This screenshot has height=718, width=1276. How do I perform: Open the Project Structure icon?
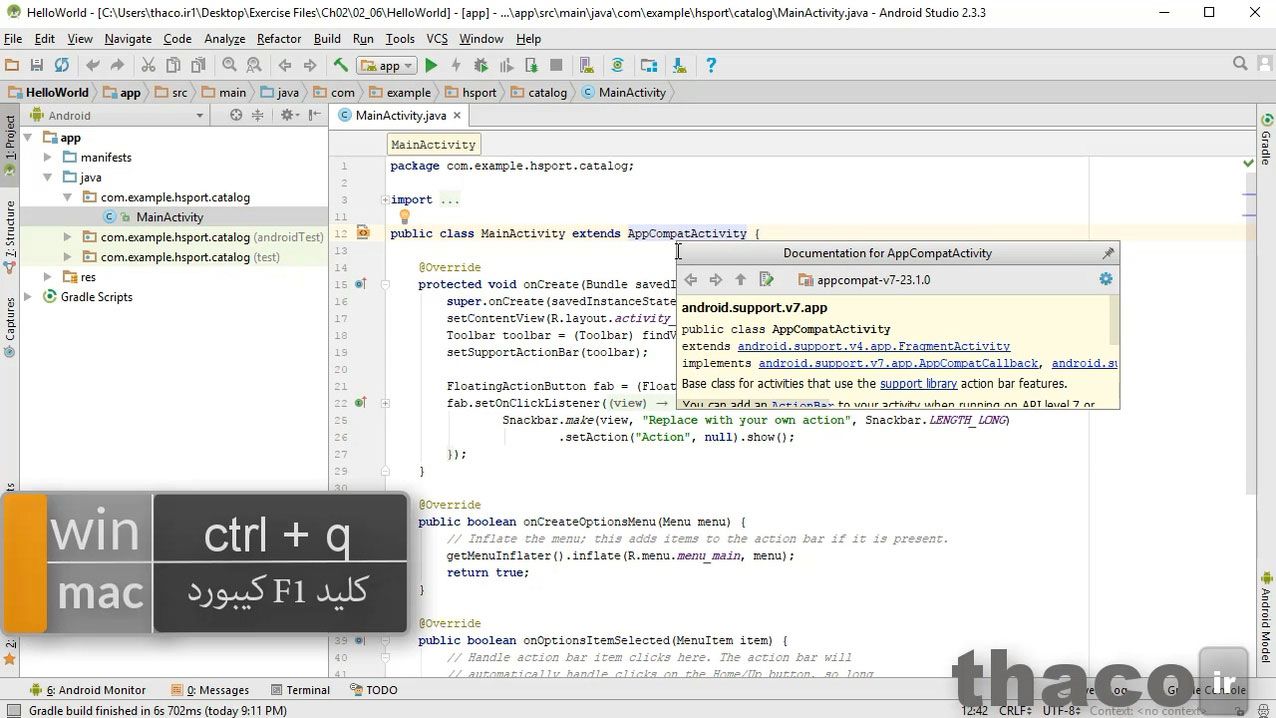tap(649, 65)
